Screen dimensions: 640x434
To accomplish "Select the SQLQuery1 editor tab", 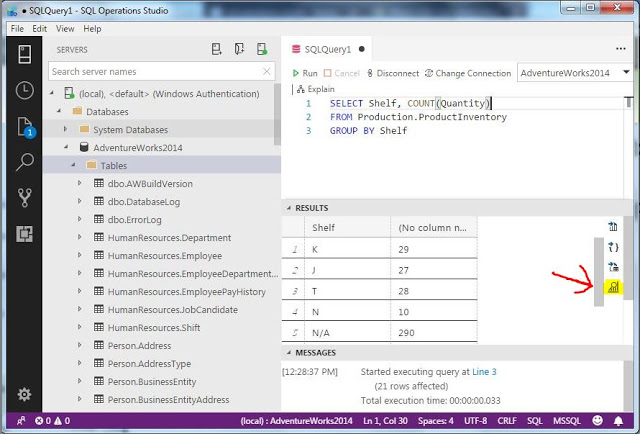I will (327, 49).
